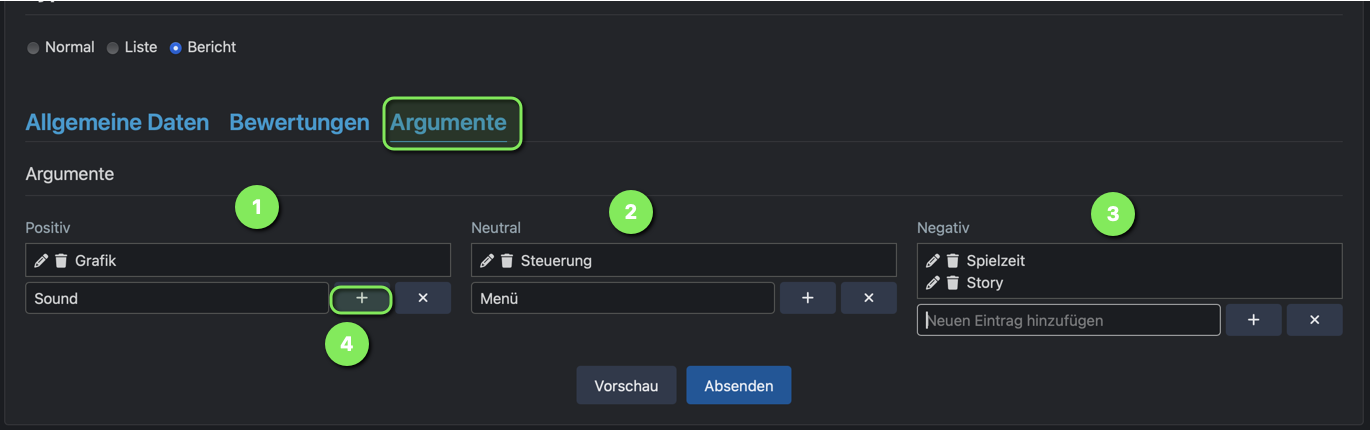Click the pencil icon next to Story
1370x430 pixels.
(x=933, y=283)
